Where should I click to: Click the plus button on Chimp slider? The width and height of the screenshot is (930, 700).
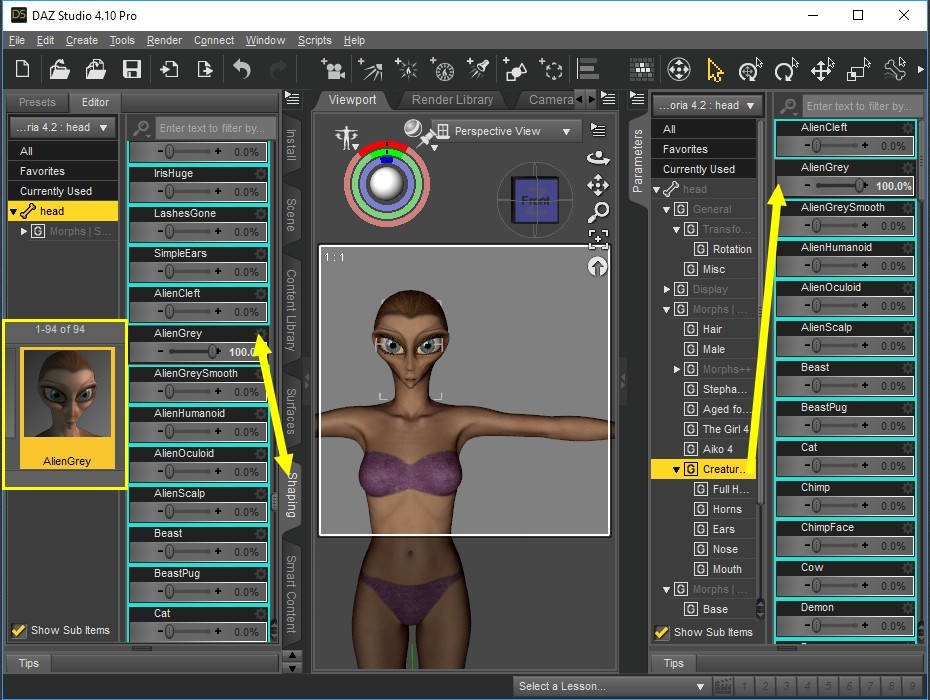[x=865, y=505]
